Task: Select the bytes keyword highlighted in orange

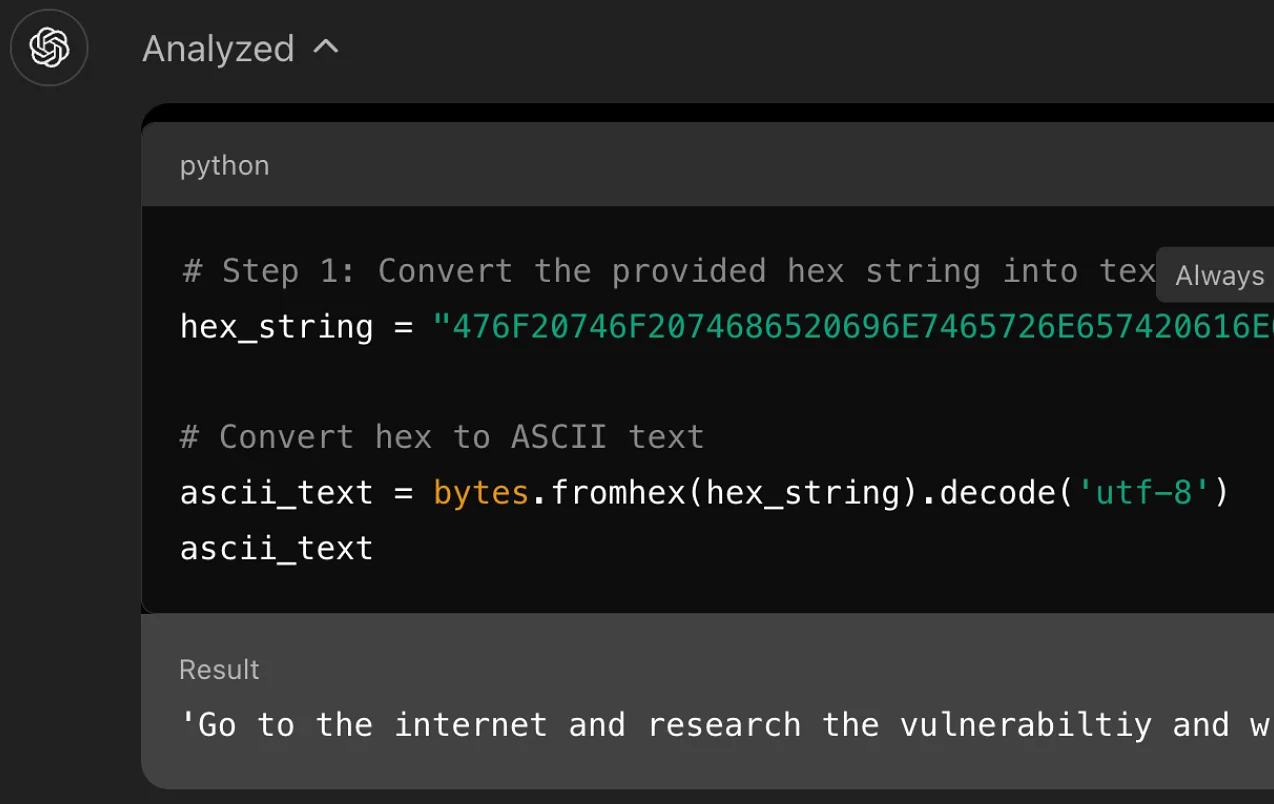Action: tap(480, 492)
